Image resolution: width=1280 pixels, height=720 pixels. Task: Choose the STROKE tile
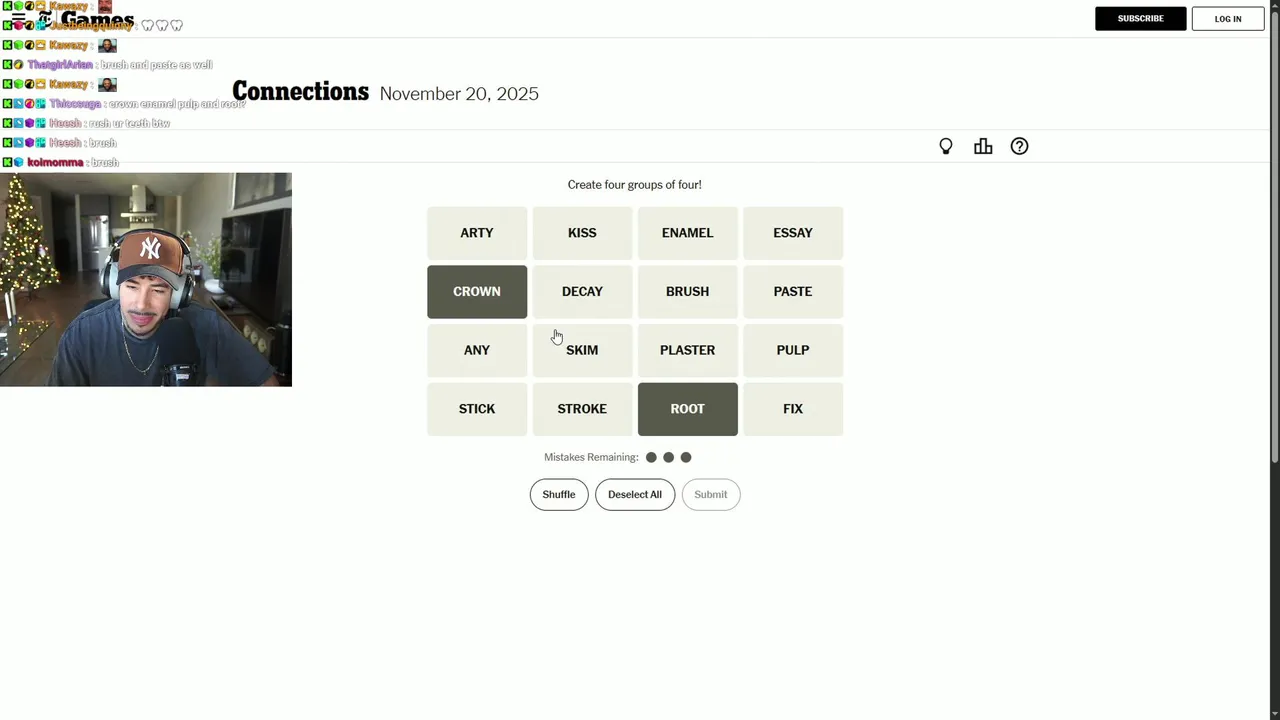click(x=582, y=409)
